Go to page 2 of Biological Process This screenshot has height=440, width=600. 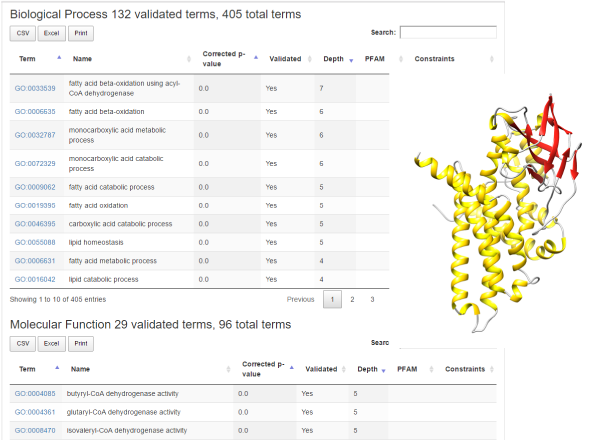352,299
